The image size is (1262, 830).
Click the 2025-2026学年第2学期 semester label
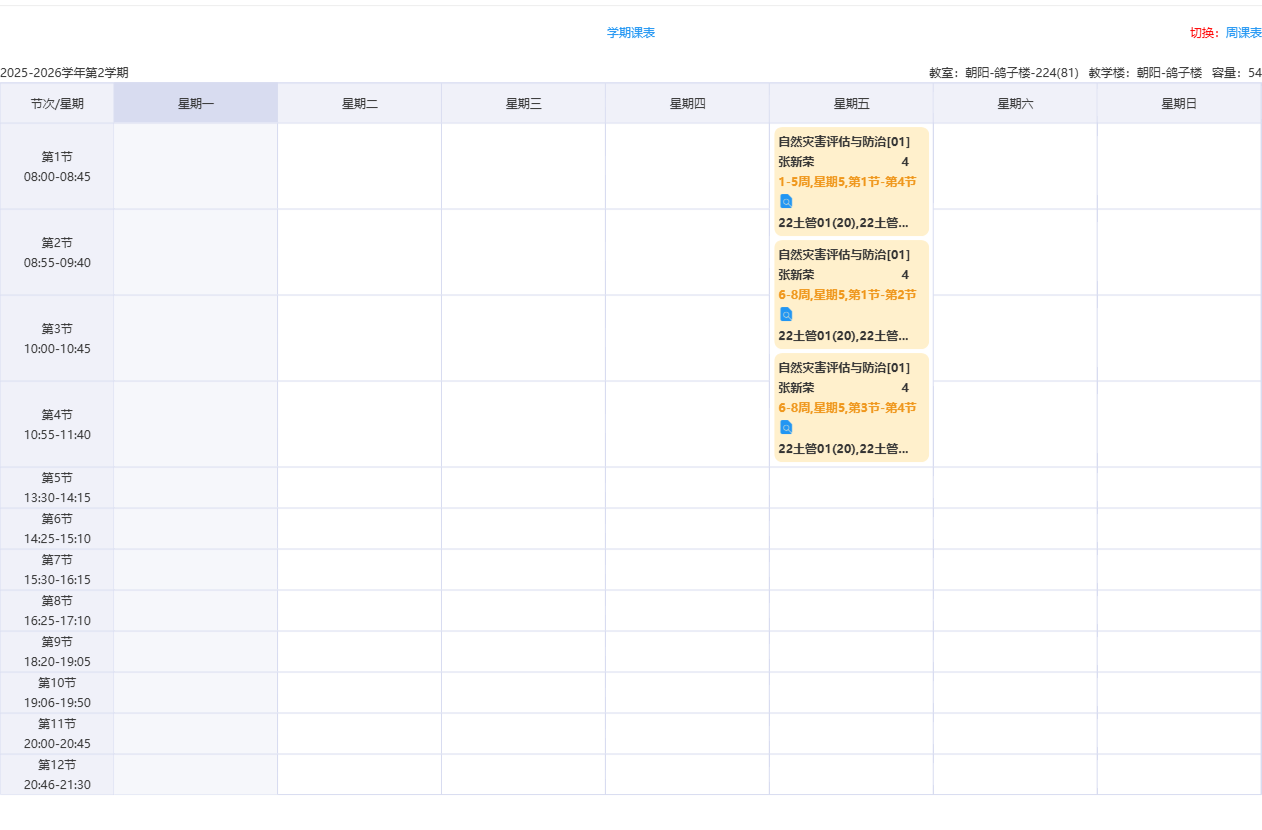click(65, 73)
